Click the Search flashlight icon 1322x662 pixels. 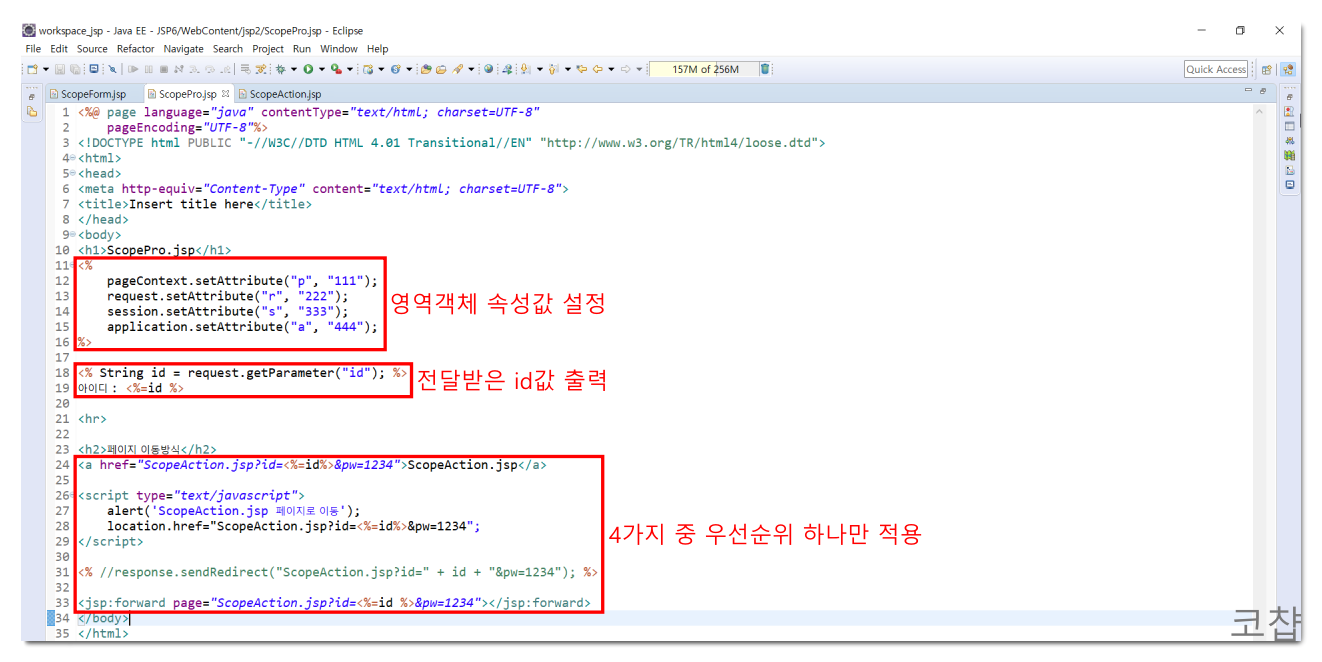click(458, 70)
